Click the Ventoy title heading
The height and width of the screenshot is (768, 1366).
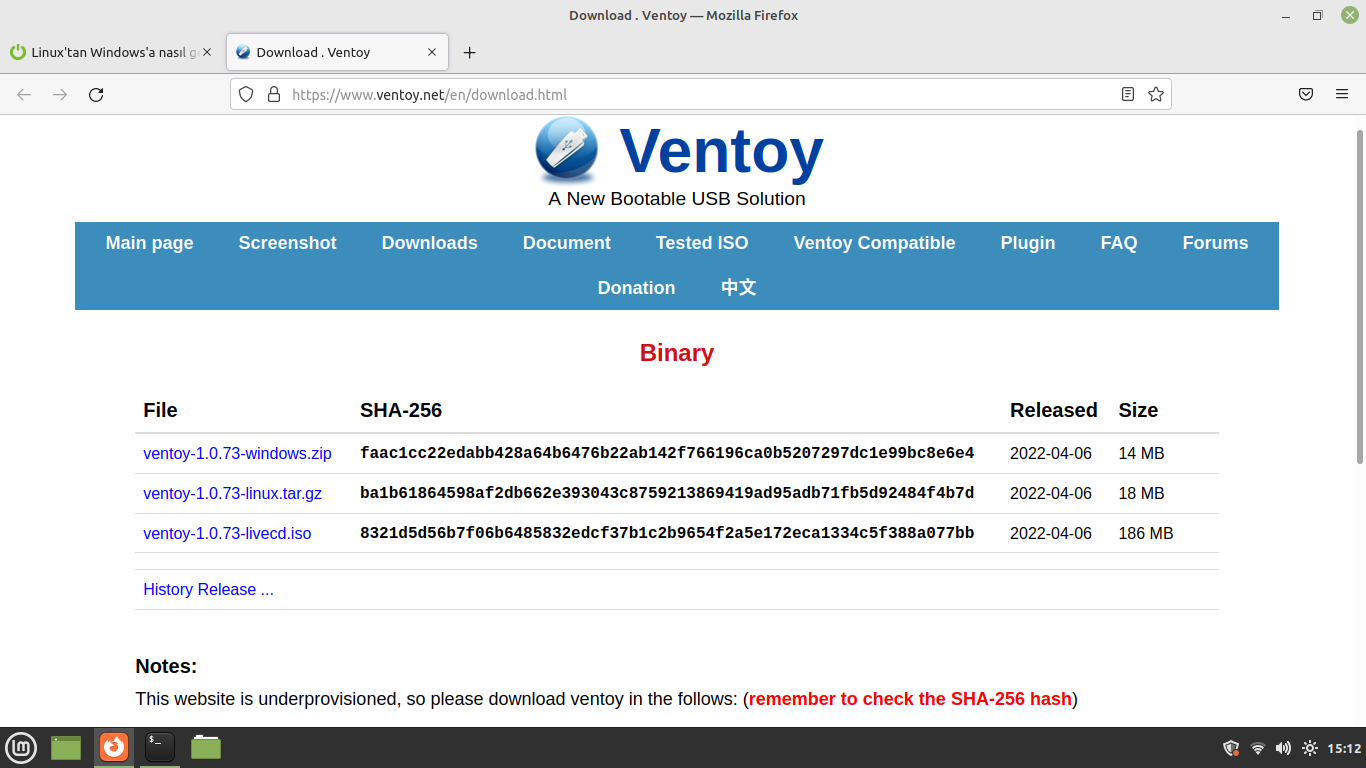pyautogui.click(x=721, y=150)
